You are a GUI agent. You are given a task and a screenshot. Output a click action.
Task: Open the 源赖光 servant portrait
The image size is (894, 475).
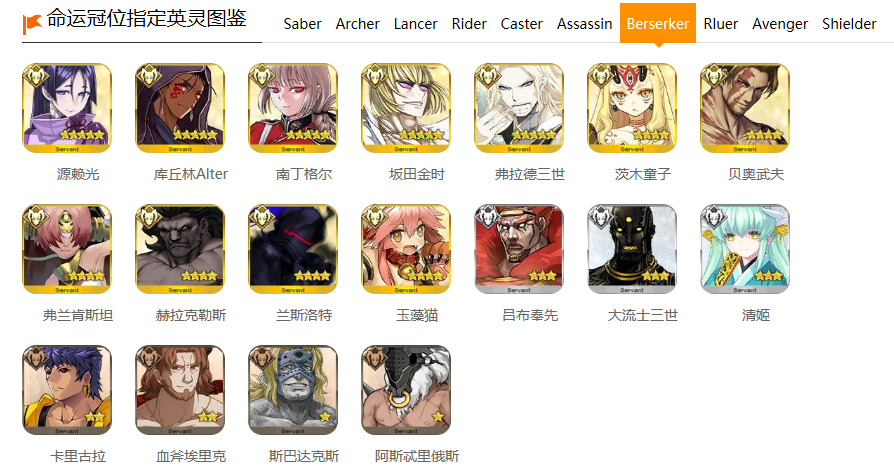67,108
